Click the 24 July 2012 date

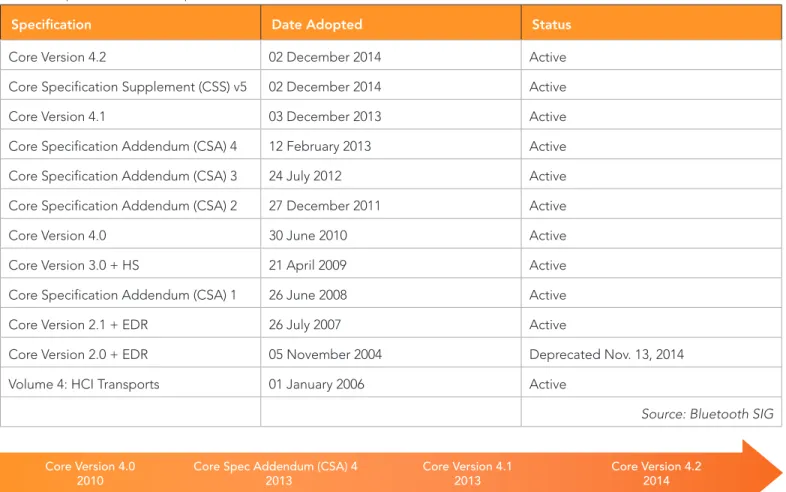pyautogui.click(x=305, y=176)
